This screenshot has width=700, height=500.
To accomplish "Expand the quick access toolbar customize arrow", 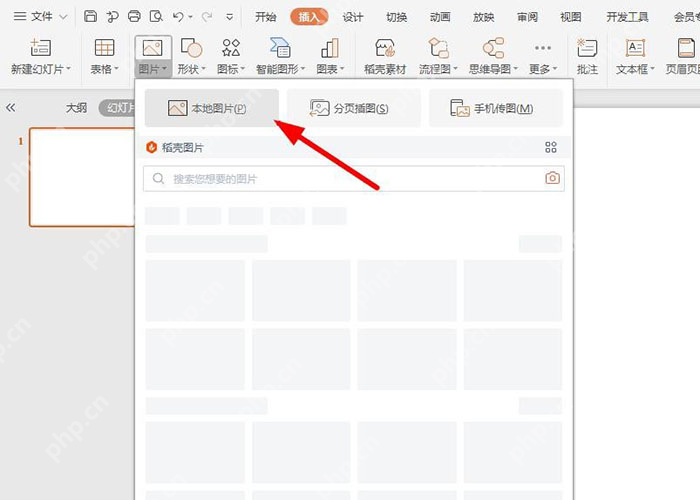I will 229,17.
